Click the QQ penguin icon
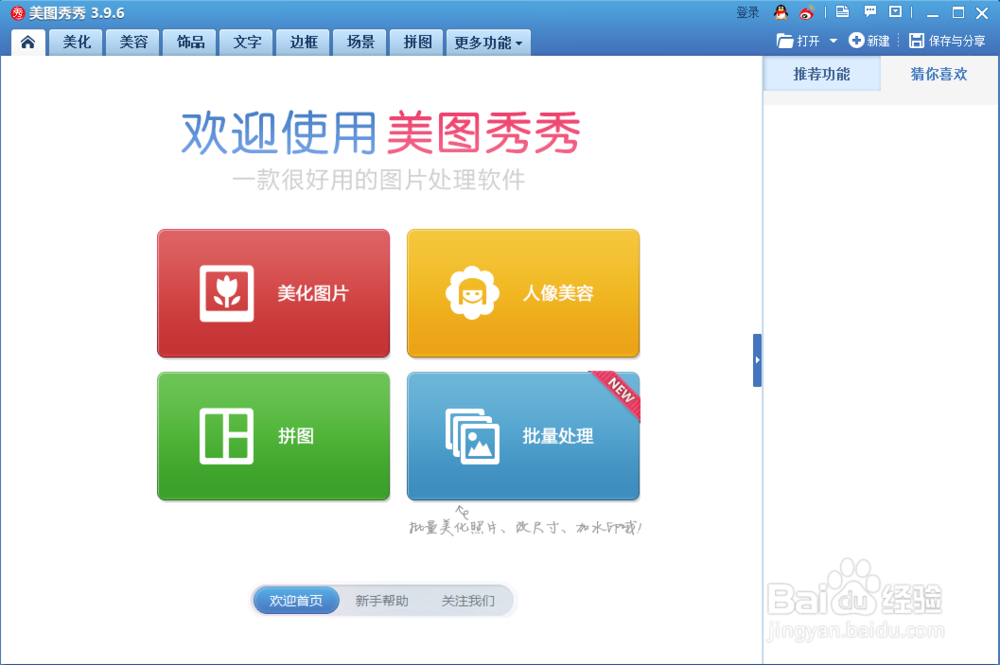The height and width of the screenshot is (665, 1000). coord(781,12)
